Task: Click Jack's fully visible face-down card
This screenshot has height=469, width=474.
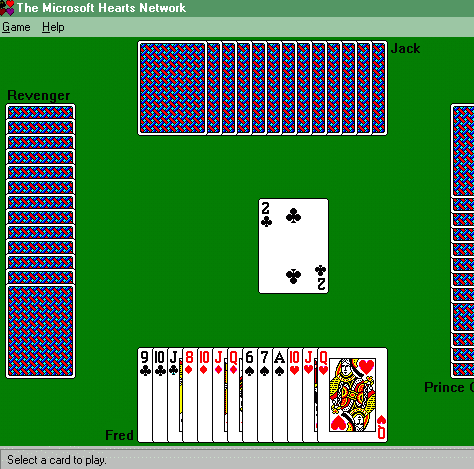Action: 172,88
